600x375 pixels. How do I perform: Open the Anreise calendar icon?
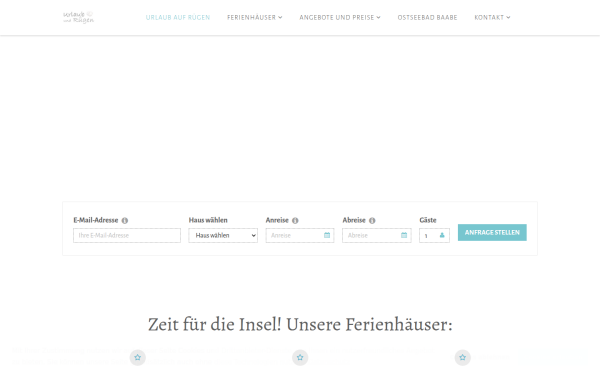pos(327,235)
